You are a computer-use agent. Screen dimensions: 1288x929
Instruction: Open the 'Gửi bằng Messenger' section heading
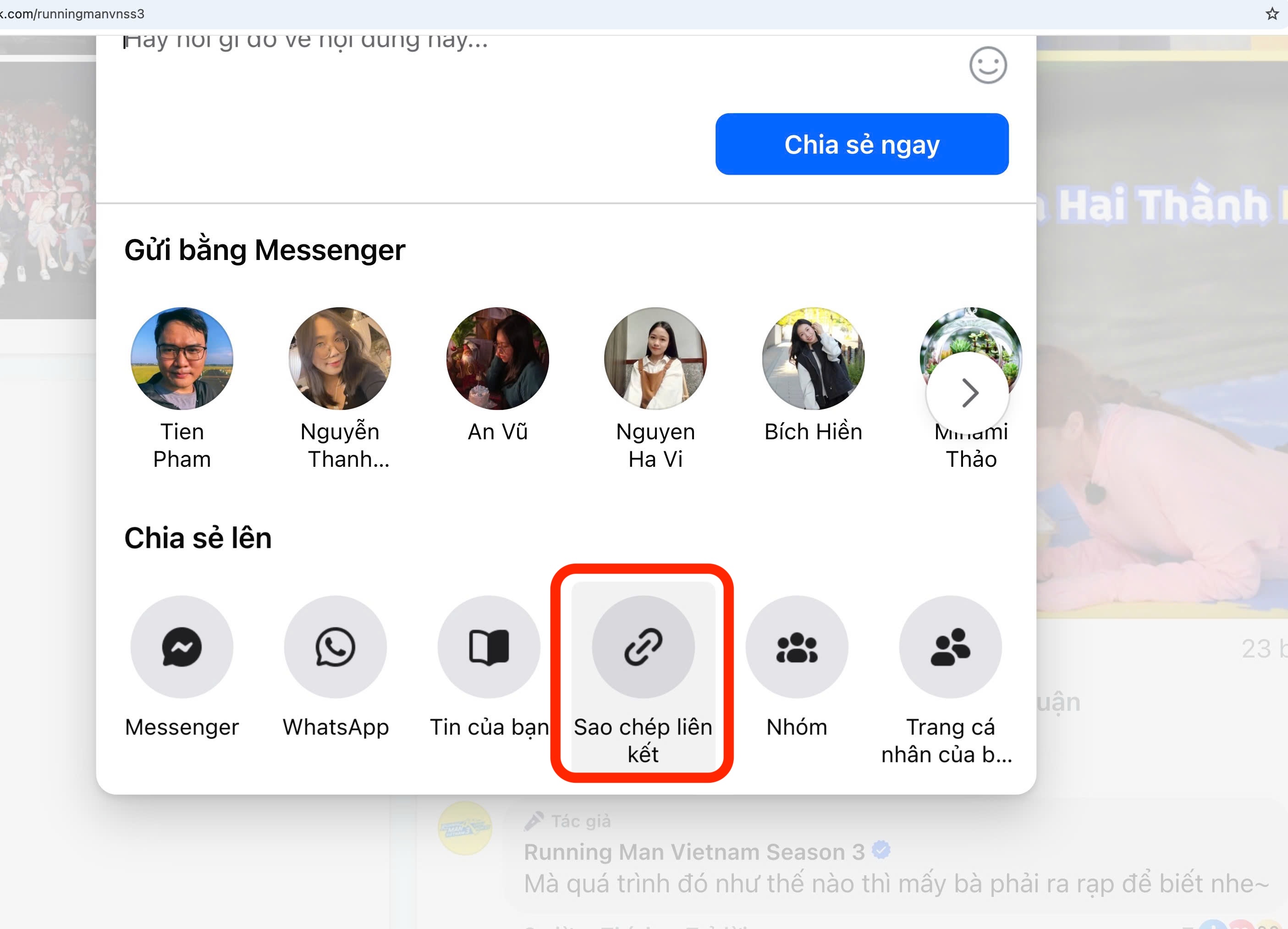coord(264,250)
